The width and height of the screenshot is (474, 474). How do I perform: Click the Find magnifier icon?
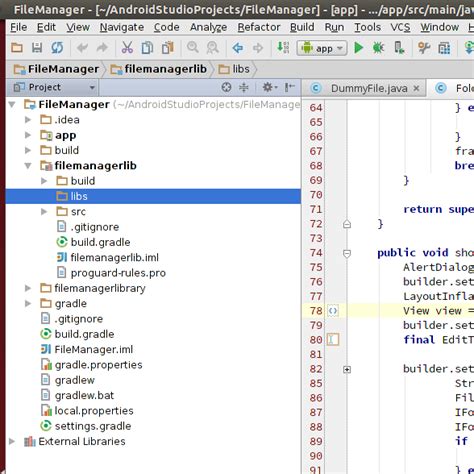[x=193, y=48]
